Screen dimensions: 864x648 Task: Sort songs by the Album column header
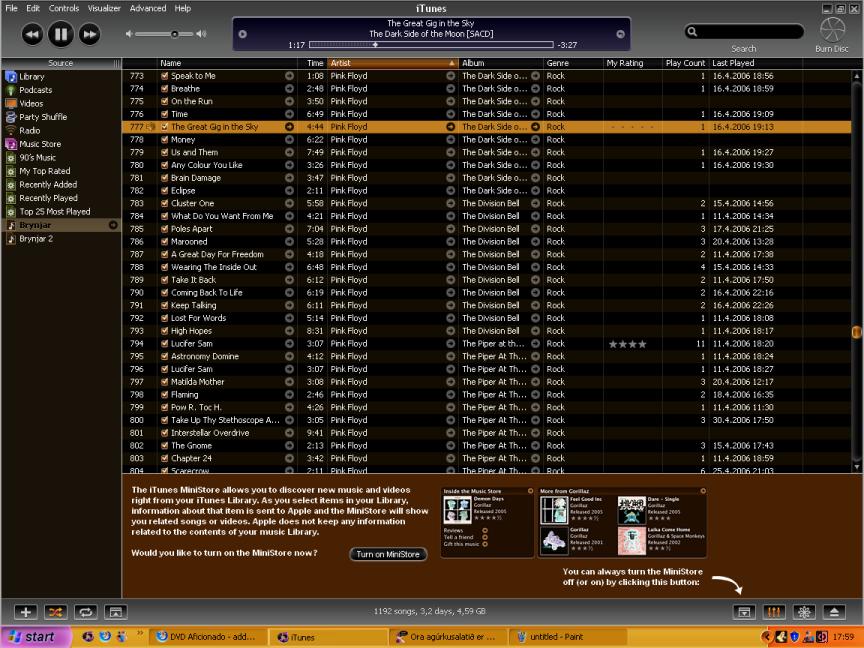[x=500, y=63]
